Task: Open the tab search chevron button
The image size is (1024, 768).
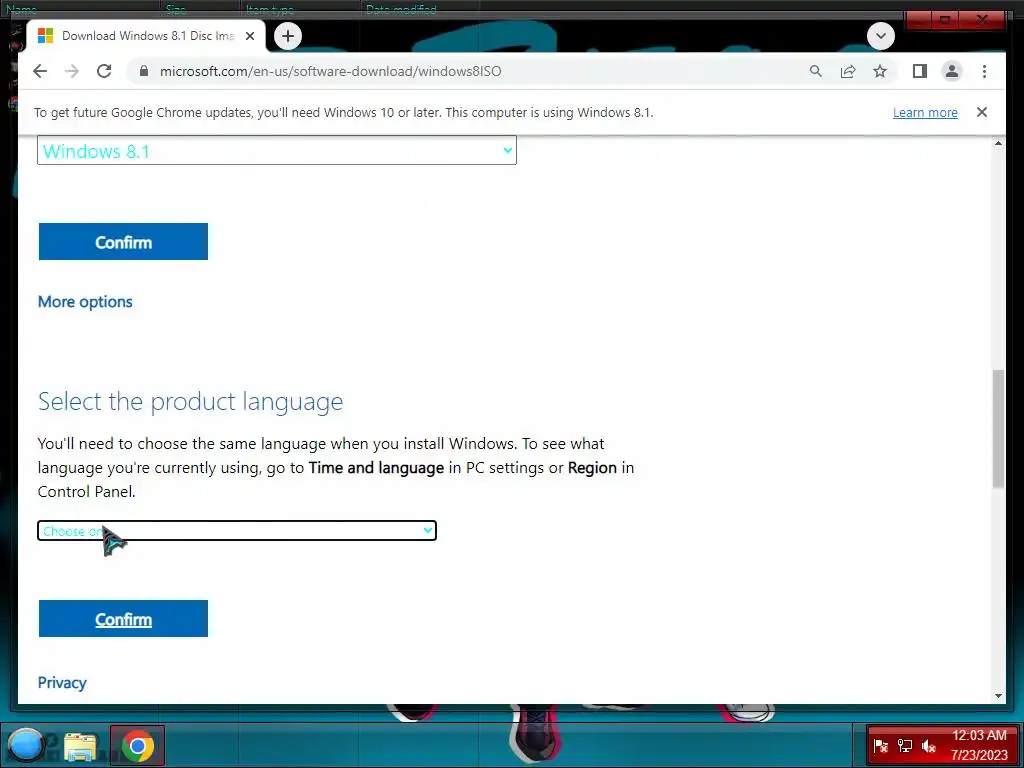Action: click(x=880, y=36)
